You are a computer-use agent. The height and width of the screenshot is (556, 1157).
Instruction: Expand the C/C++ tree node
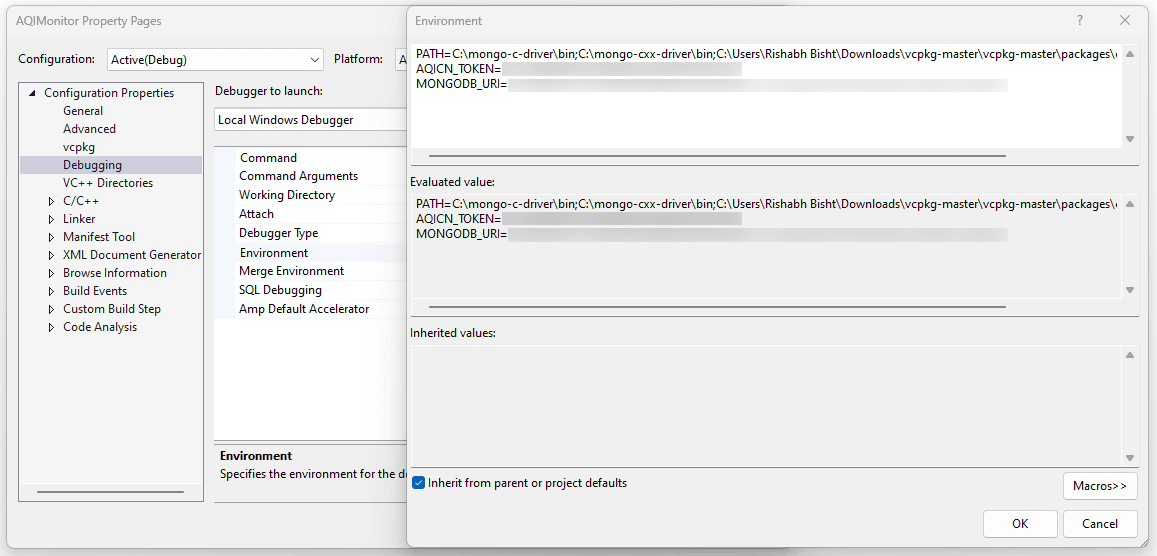tap(52, 201)
